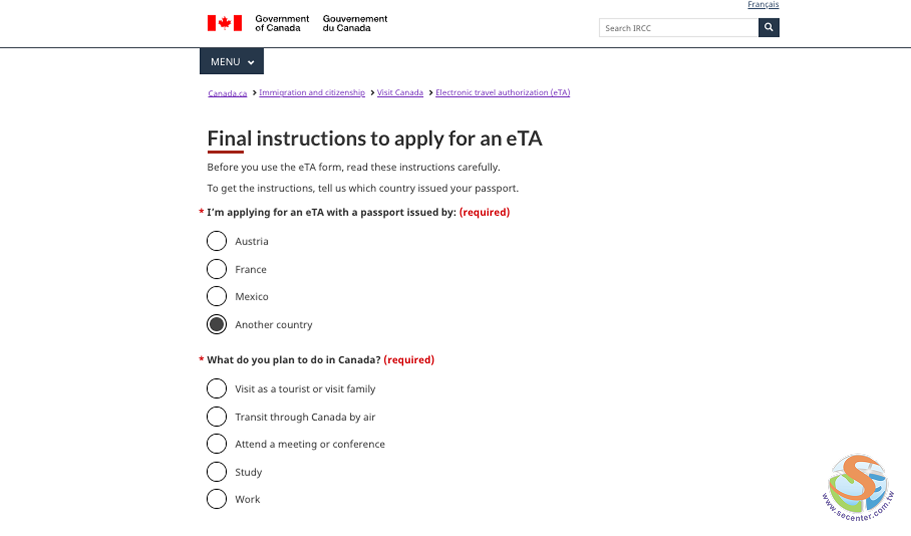Go to Immigration and citizenship breadcrumb

[x=312, y=92]
